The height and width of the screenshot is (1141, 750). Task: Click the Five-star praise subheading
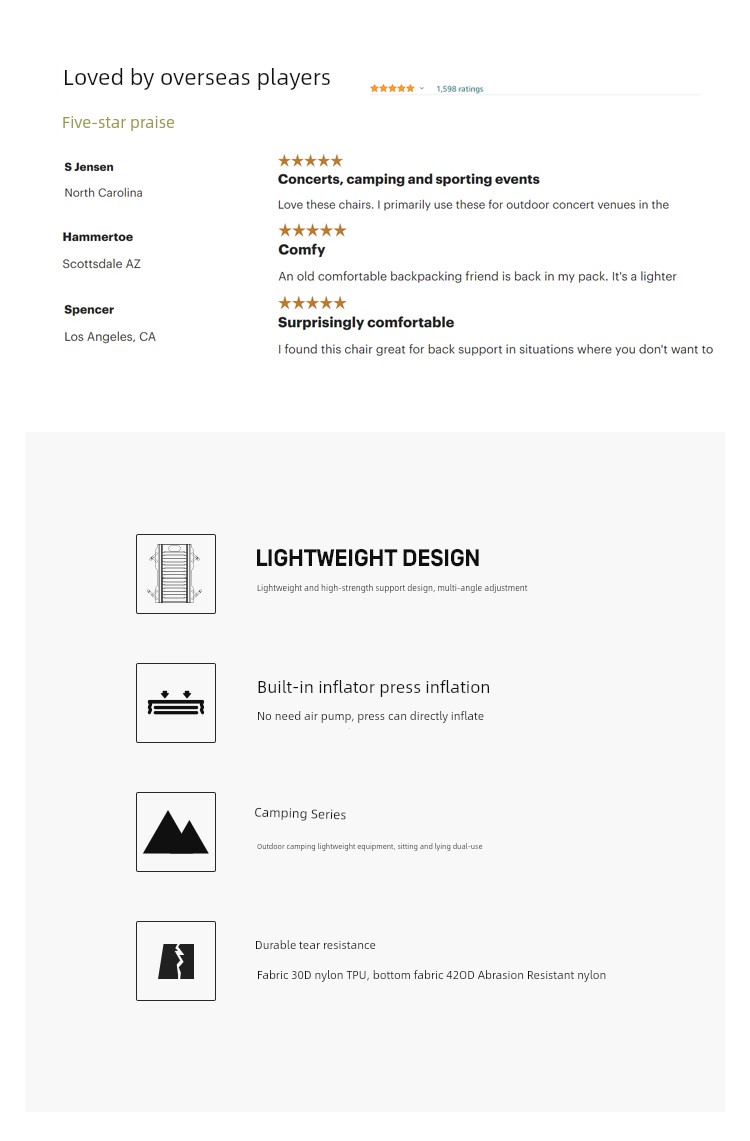(x=118, y=122)
